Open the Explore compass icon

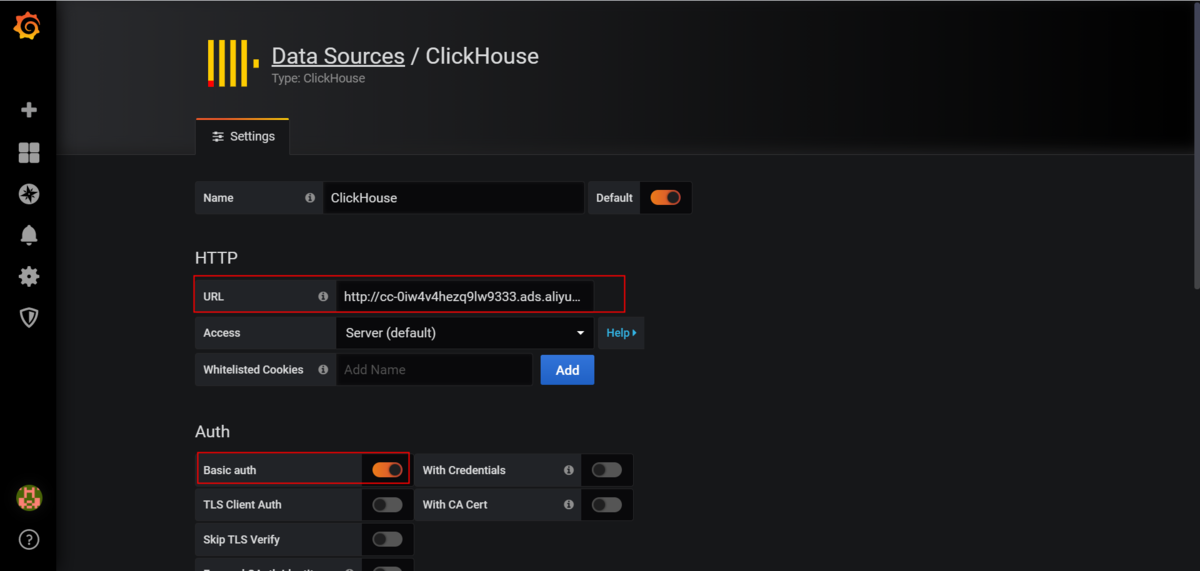(x=29, y=194)
